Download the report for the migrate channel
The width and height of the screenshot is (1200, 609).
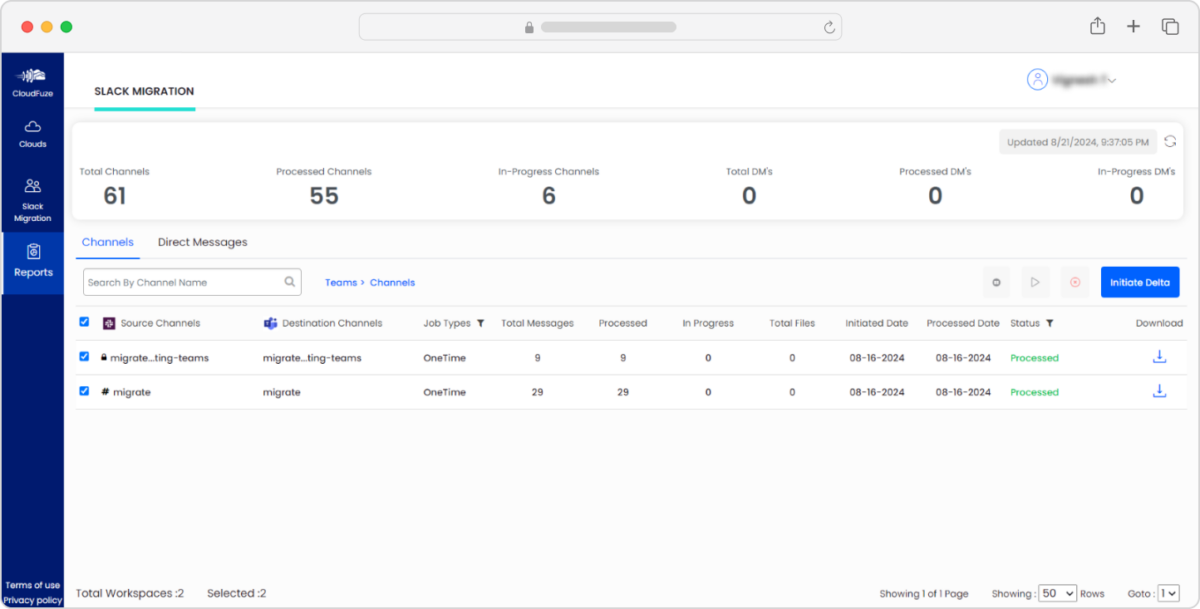(x=1159, y=391)
